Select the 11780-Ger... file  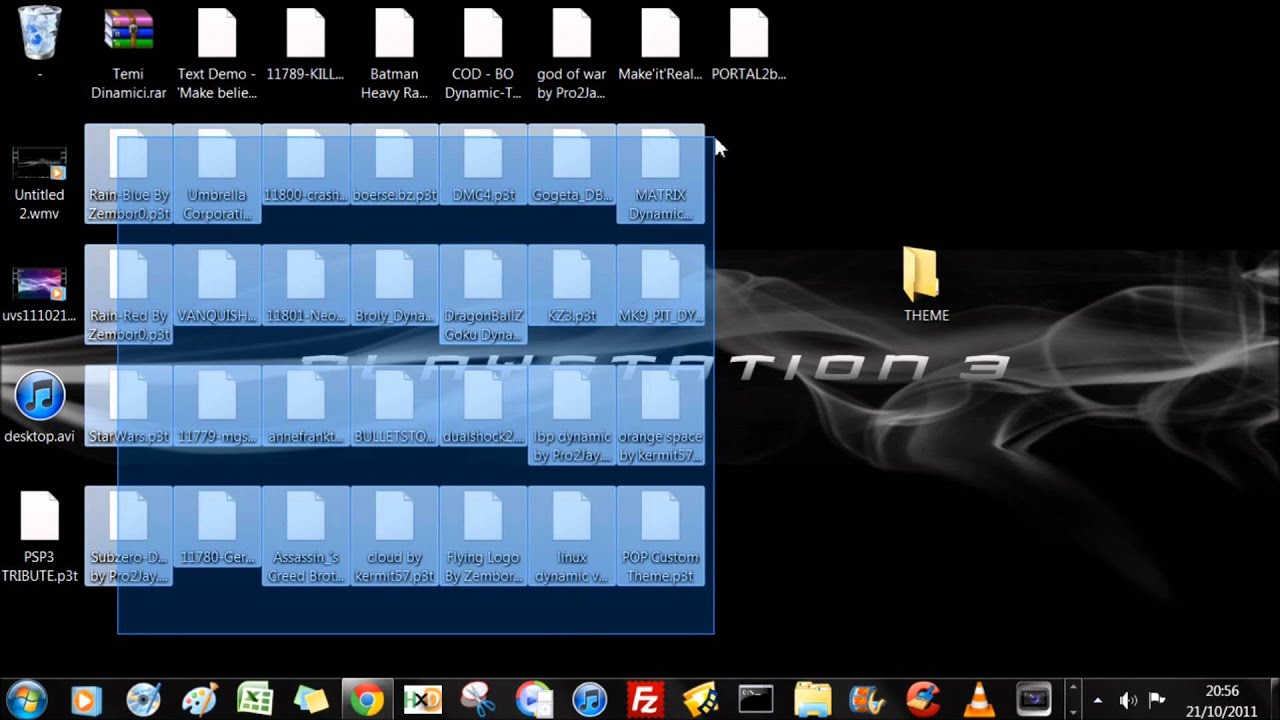(217, 527)
